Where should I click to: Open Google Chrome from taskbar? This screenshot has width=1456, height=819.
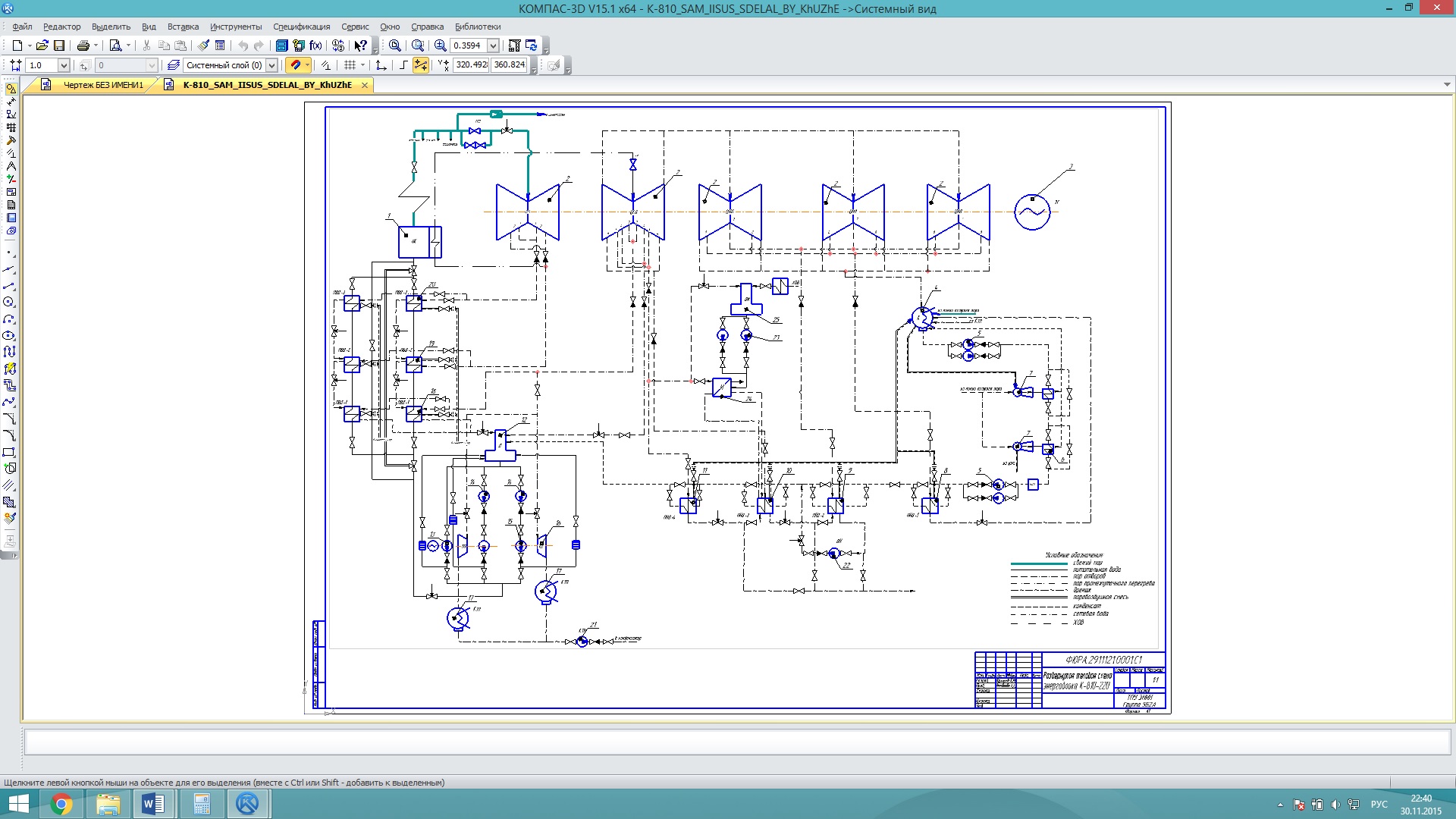(61, 804)
